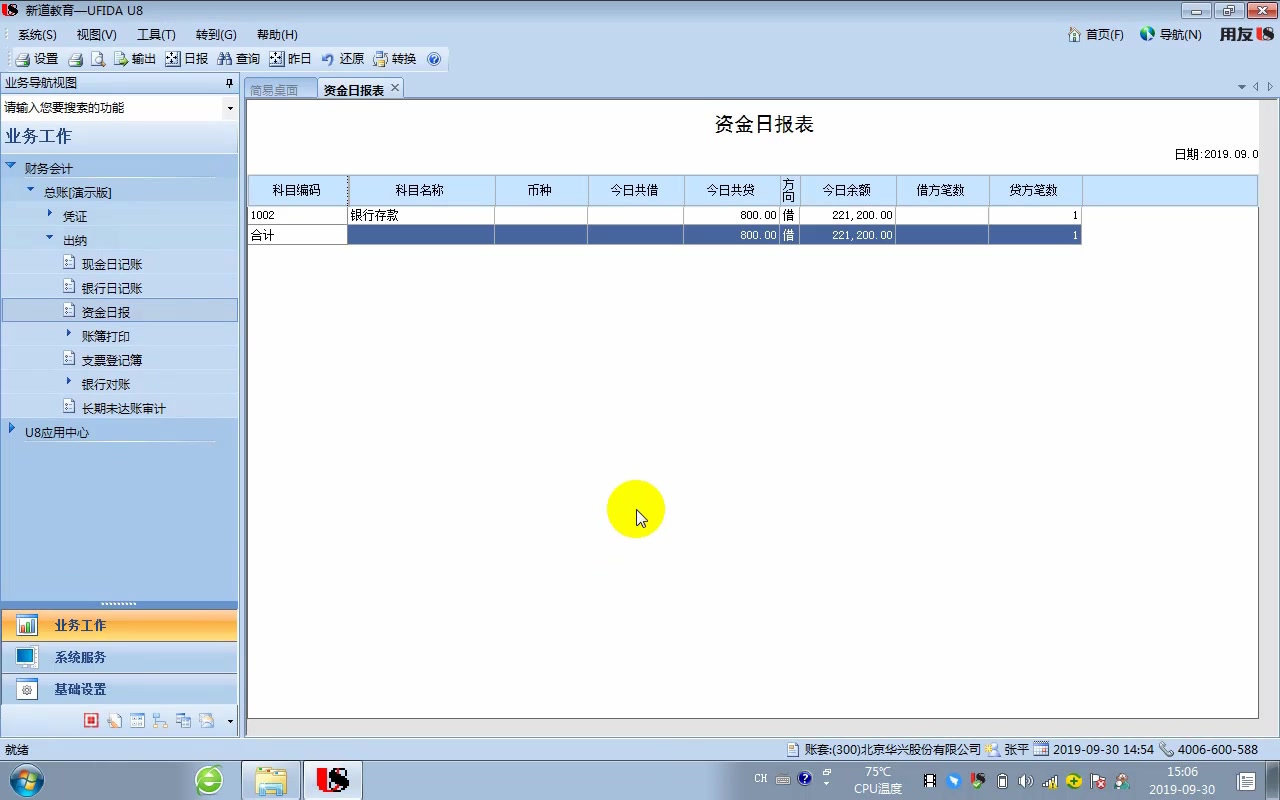The image size is (1280, 800).
Task: Click the 日报 toolbar button
Action: click(187, 59)
